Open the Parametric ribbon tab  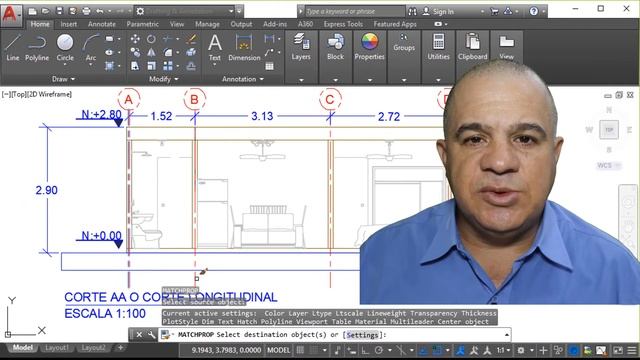[142, 24]
